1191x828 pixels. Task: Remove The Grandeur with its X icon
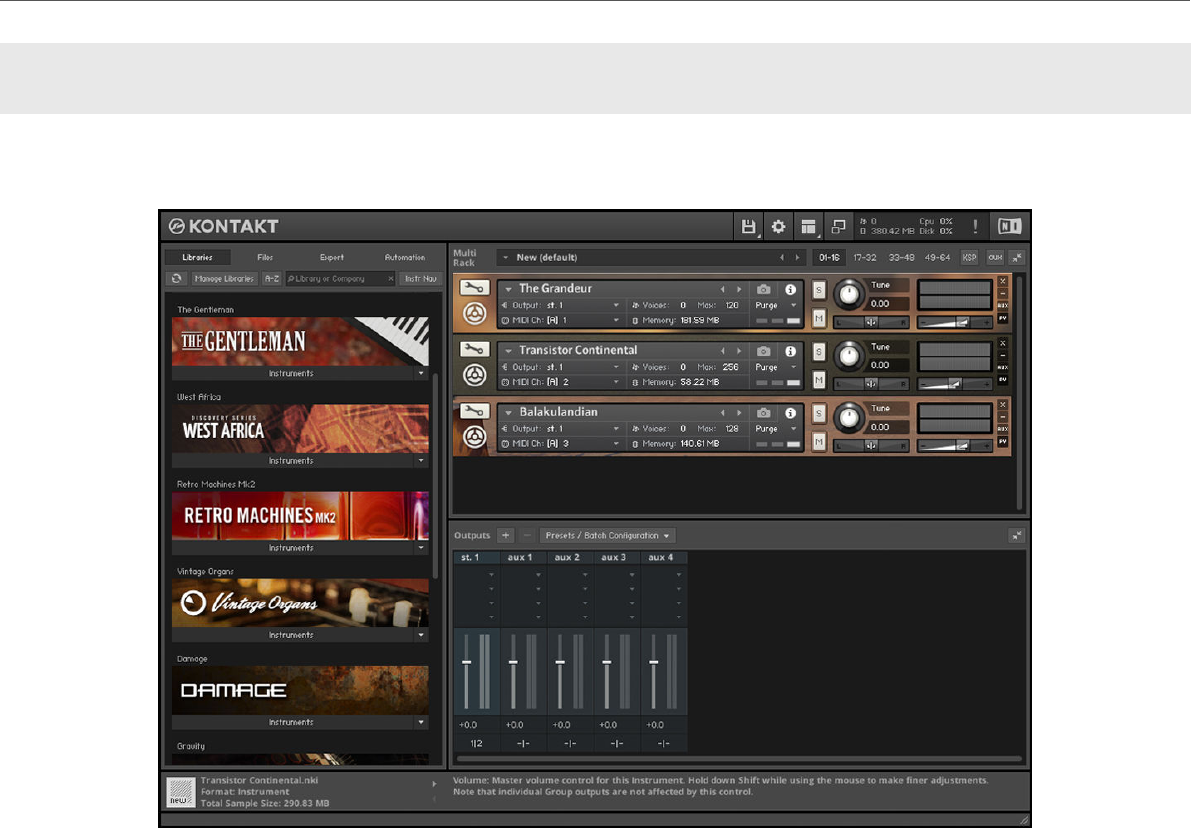tap(1003, 281)
